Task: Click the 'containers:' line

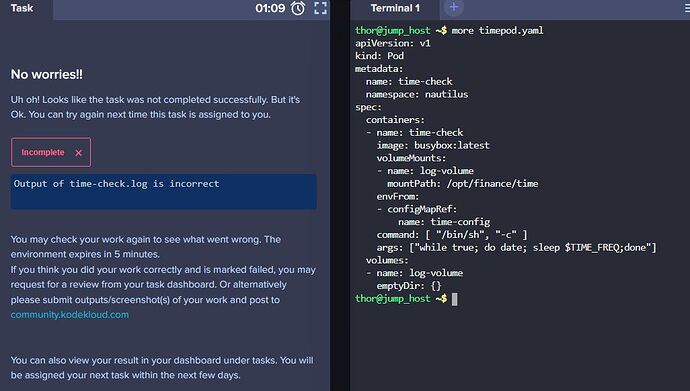Action: [395, 120]
